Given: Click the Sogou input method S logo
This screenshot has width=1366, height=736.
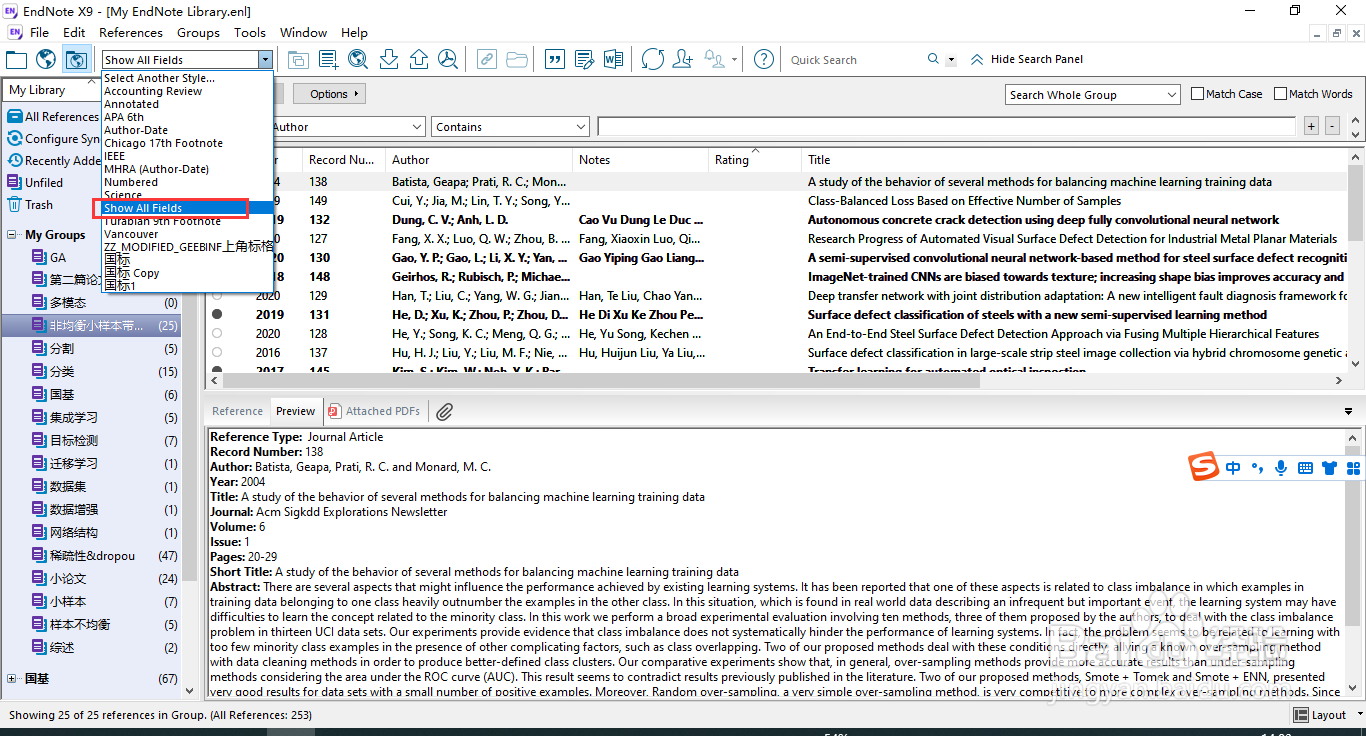Looking at the screenshot, I should (x=1204, y=467).
